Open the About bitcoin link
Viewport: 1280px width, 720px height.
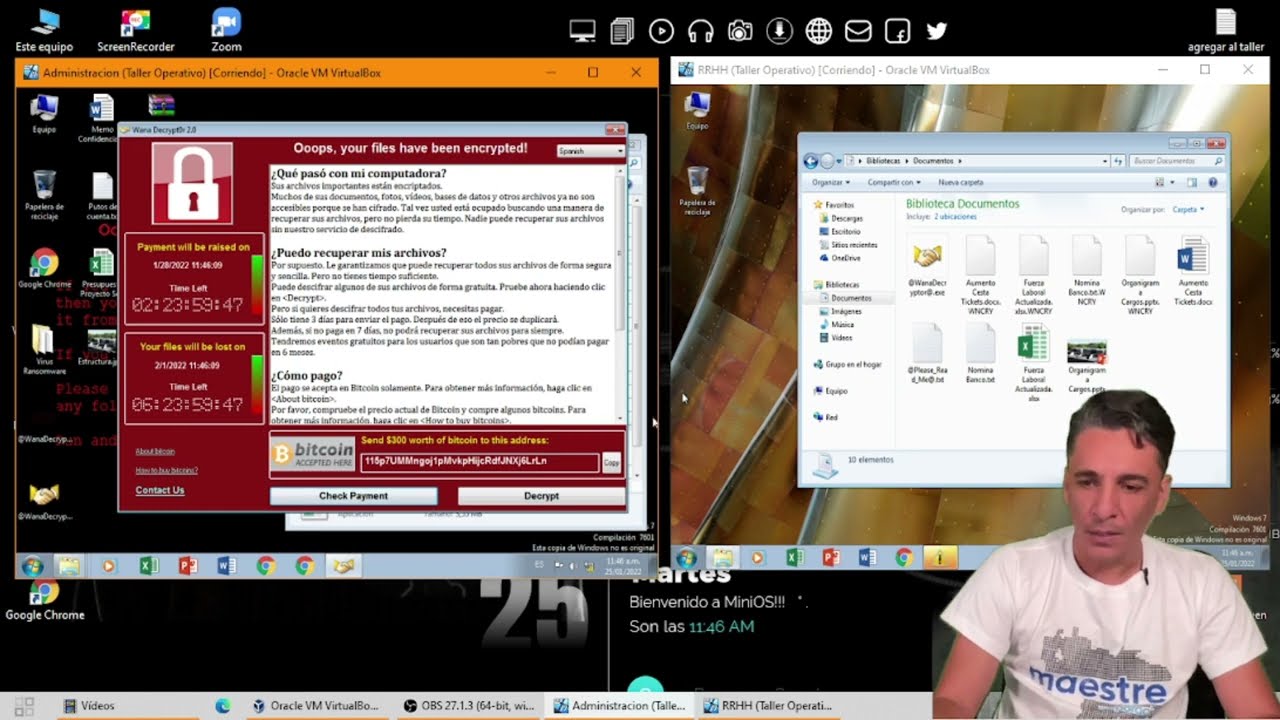coord(155,451)
